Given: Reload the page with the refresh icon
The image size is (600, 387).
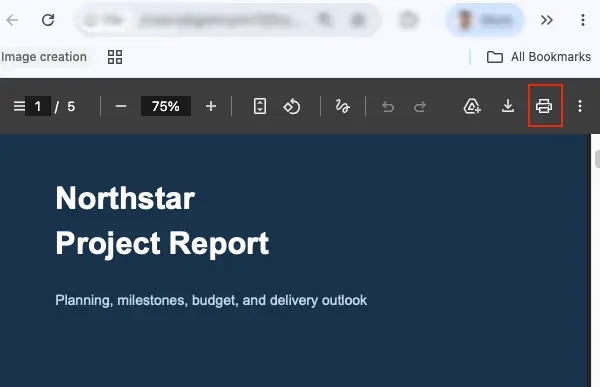Looking at the screenshot, I should tap(48, 20).
